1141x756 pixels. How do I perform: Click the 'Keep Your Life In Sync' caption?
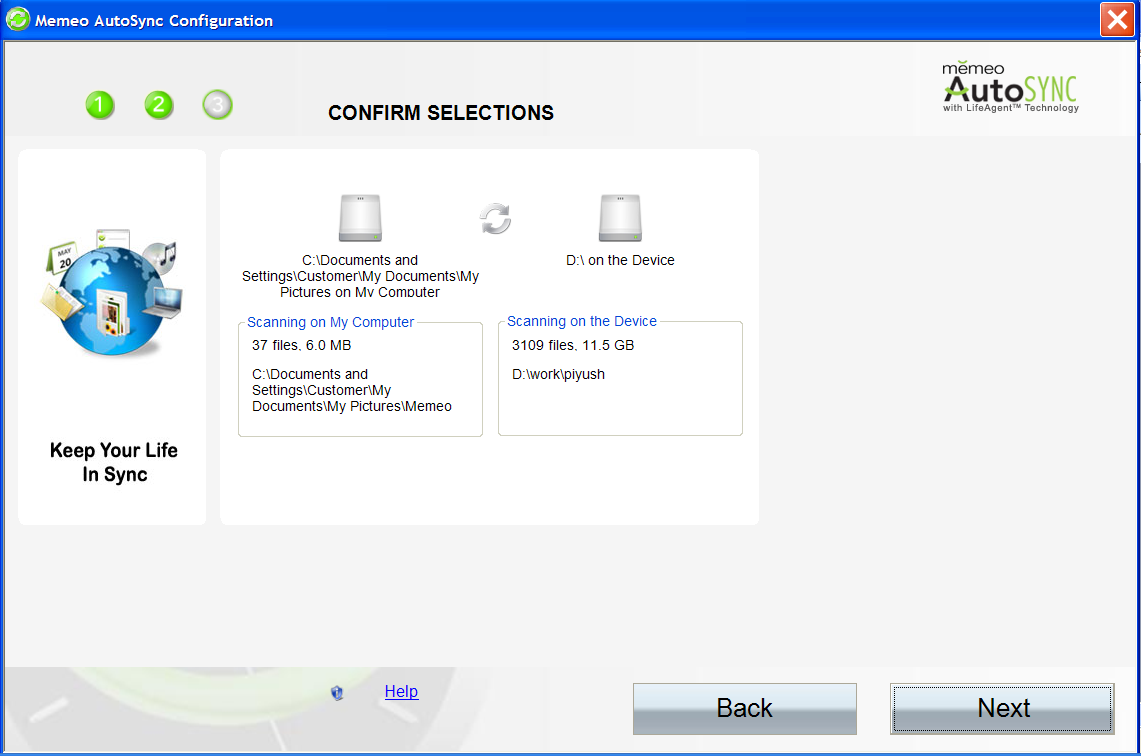coord(114,462)
